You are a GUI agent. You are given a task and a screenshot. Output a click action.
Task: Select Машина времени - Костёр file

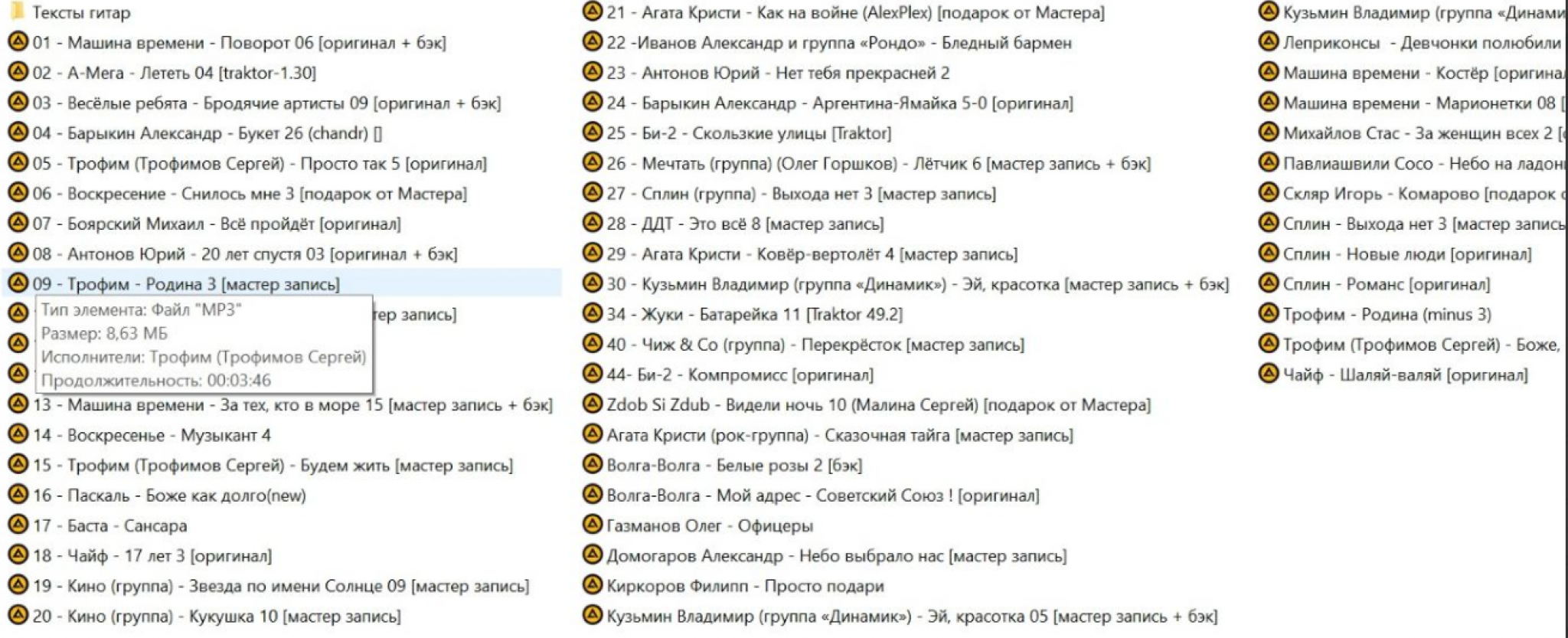(1425, 73)
